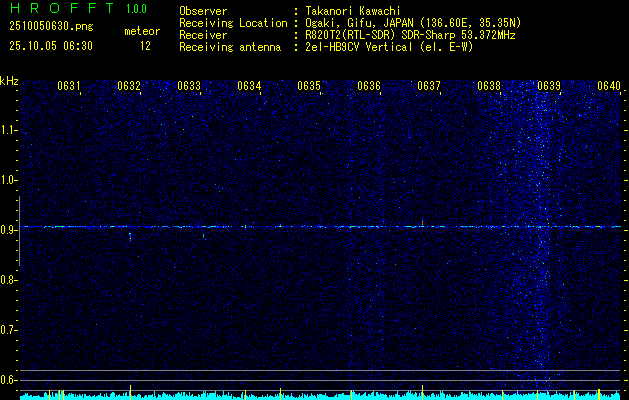This screenshot has height=400, width=629.
Task: Click the yellow meteor marker below the 0637 echo
Action: coord(422,390)
